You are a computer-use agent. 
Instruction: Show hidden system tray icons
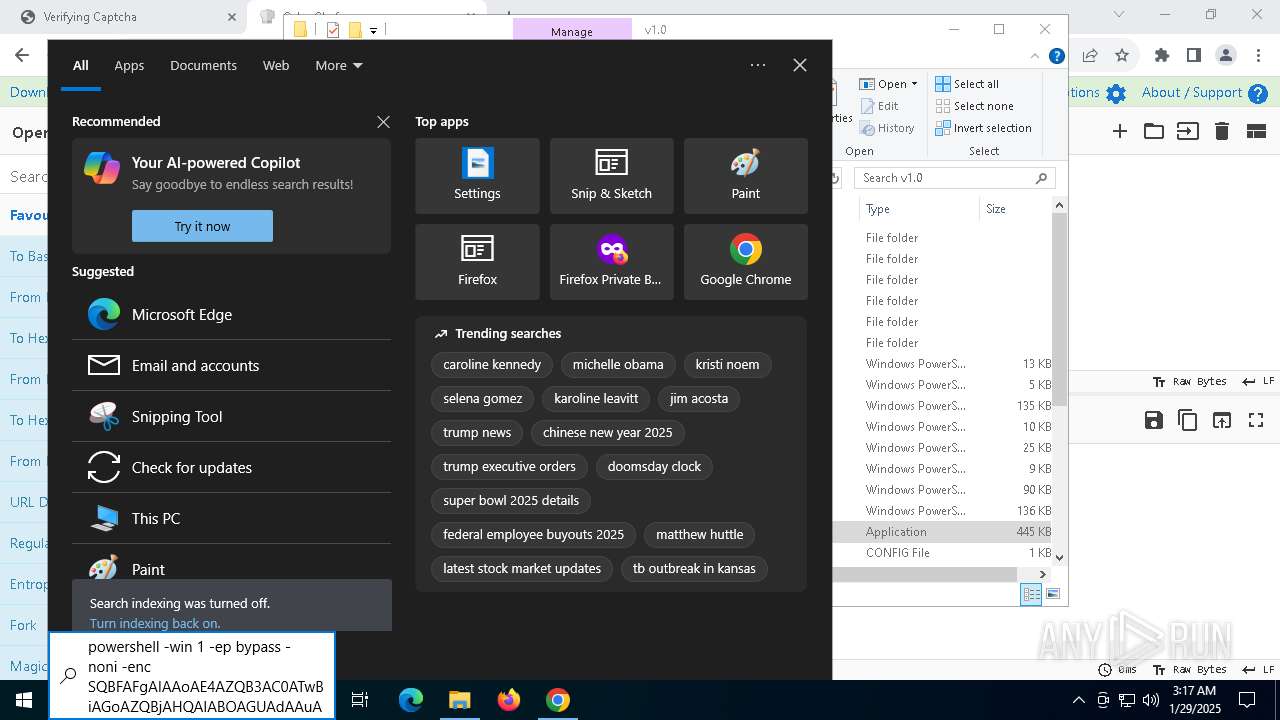point(1078,700)
